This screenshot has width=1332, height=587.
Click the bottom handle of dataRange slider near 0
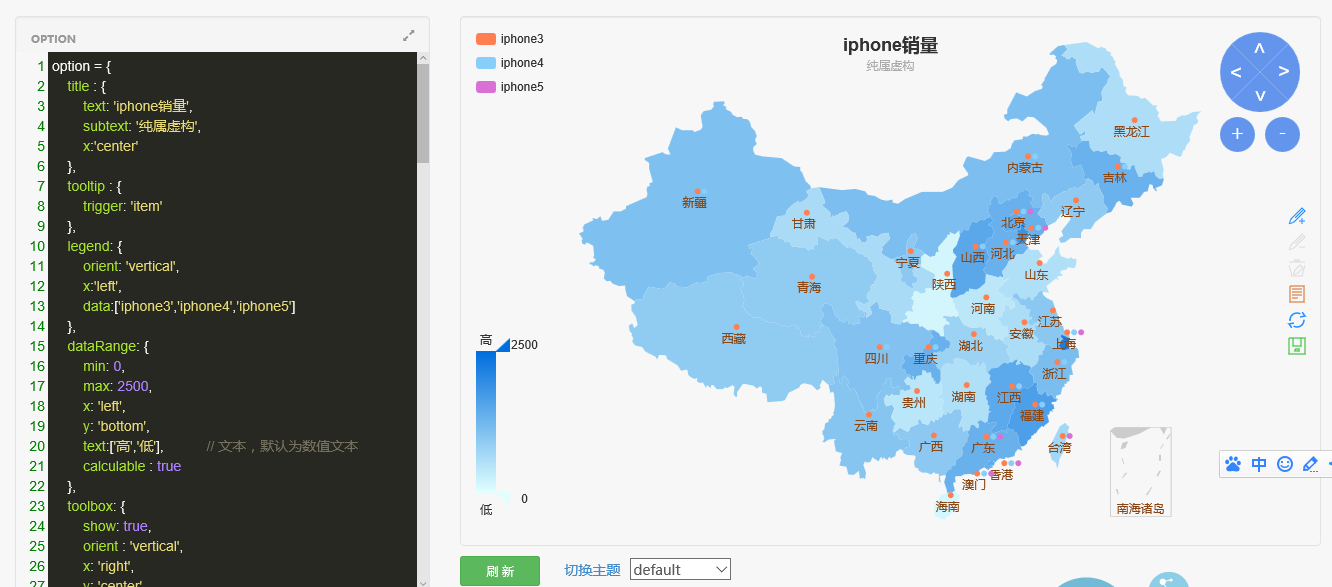point(503,497)
